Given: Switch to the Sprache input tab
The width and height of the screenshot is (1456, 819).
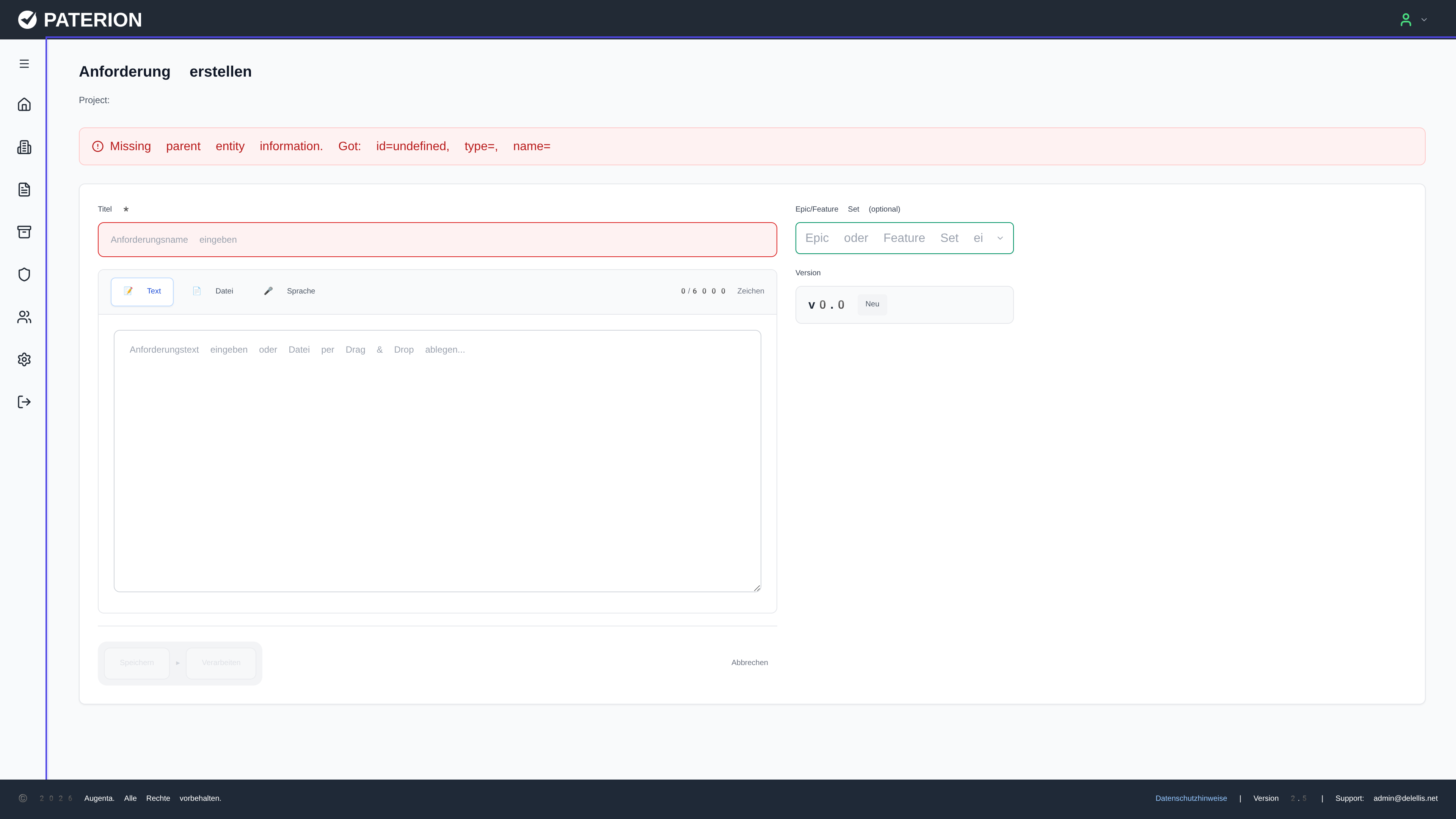Looking at the screenshot, I should click(x=289, y=291).
